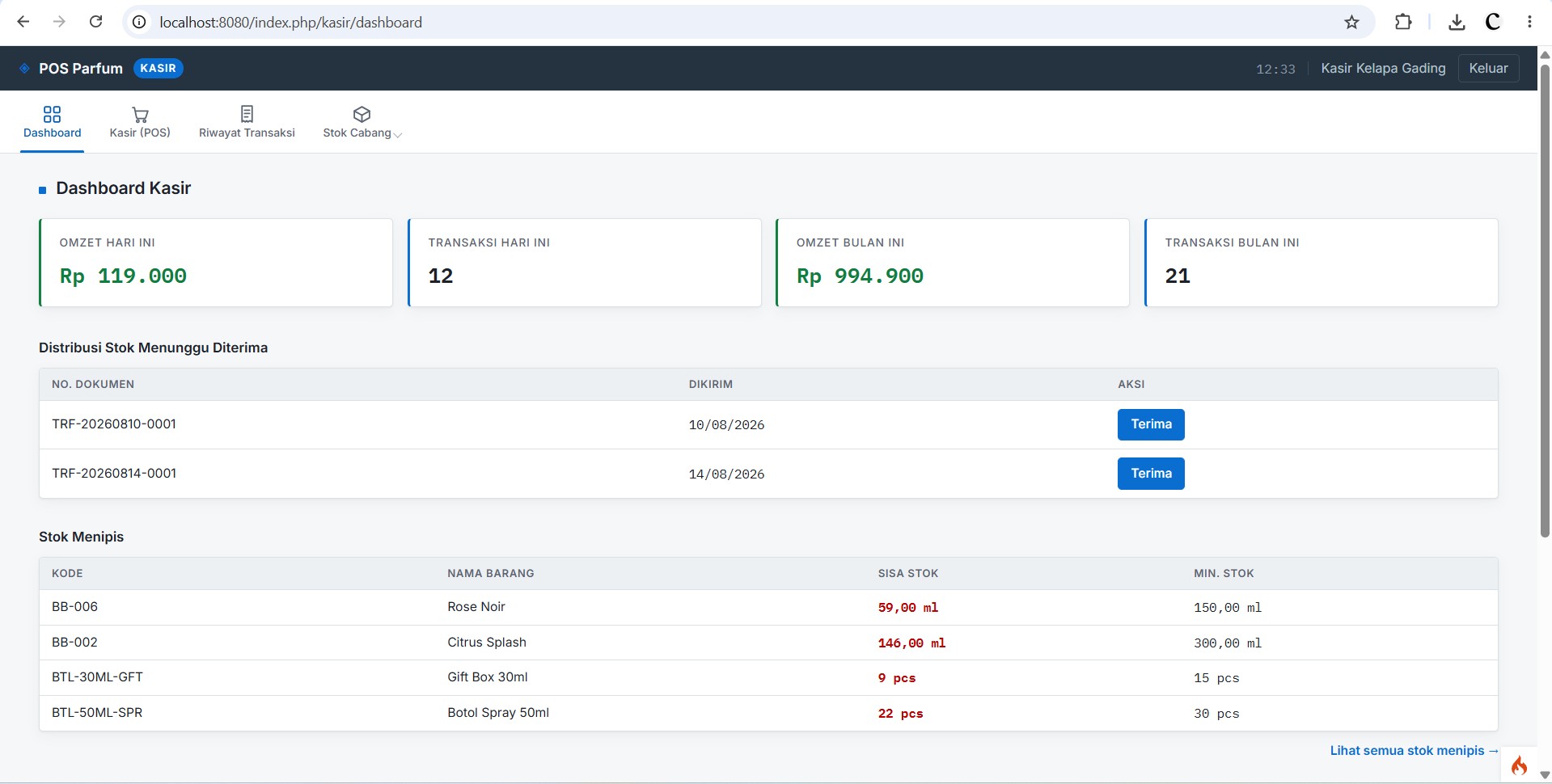Click the remaining stock 59,00 ml
The image size is (1552, 784).
coord(908,608)
